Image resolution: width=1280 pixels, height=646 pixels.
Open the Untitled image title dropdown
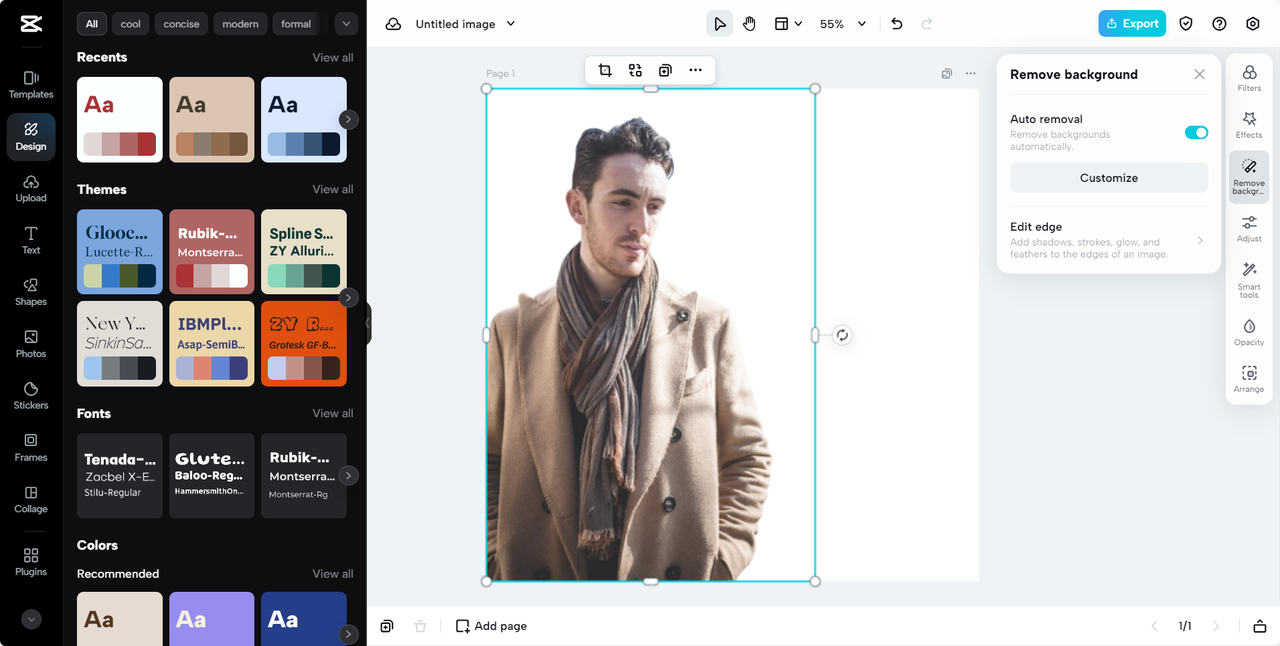pos(466,24)
